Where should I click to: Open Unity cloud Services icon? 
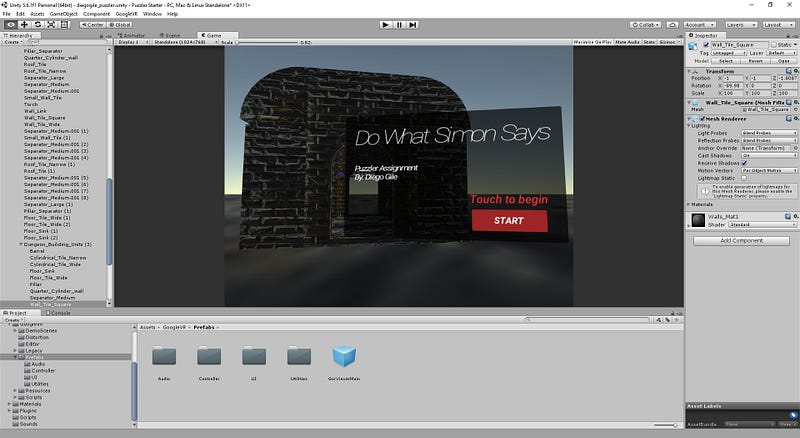[x=672, y=25]
